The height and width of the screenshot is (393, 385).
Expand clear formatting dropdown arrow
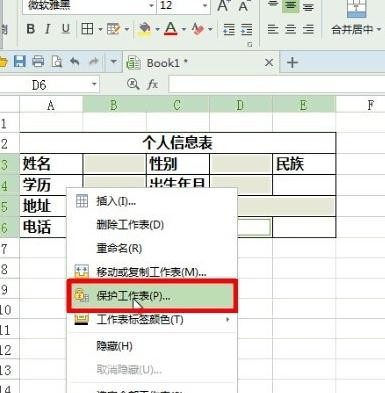coord(210,30)
